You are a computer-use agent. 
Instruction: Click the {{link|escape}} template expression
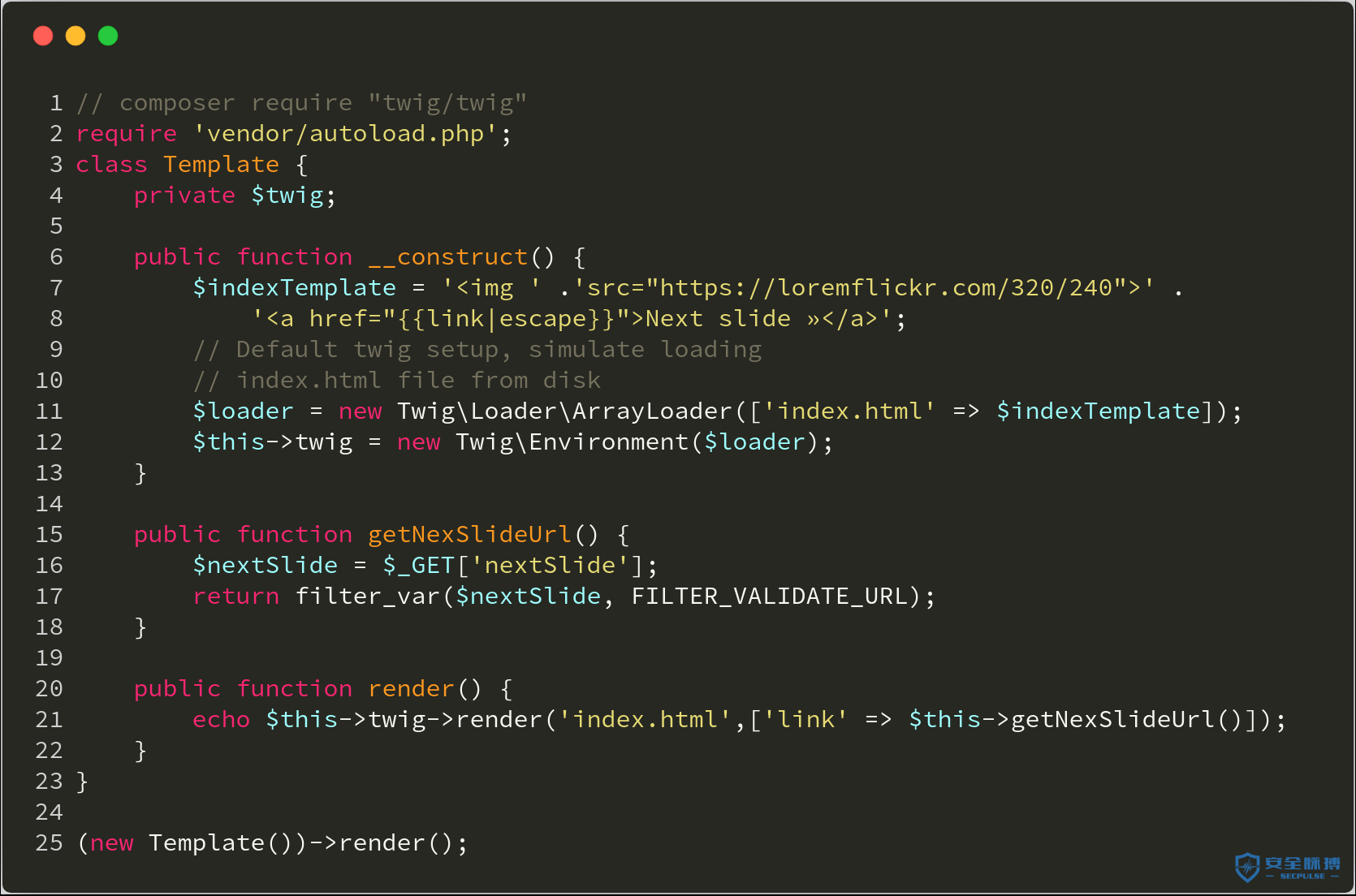[506, 319]
